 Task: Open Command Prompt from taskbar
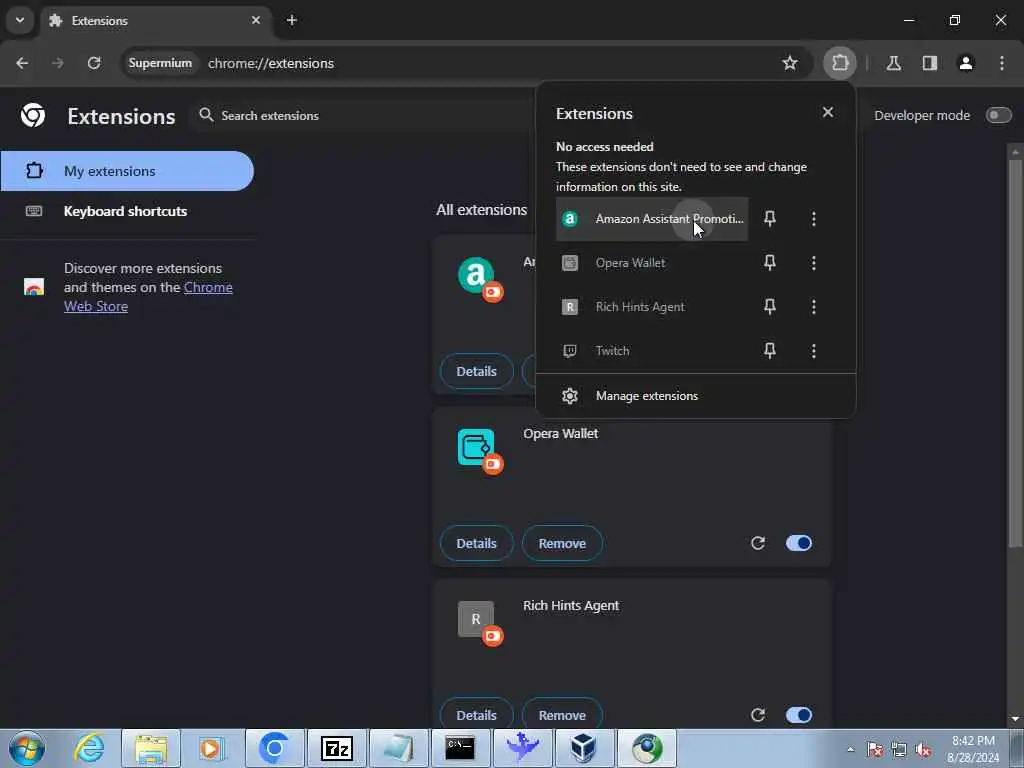(460, 748)
